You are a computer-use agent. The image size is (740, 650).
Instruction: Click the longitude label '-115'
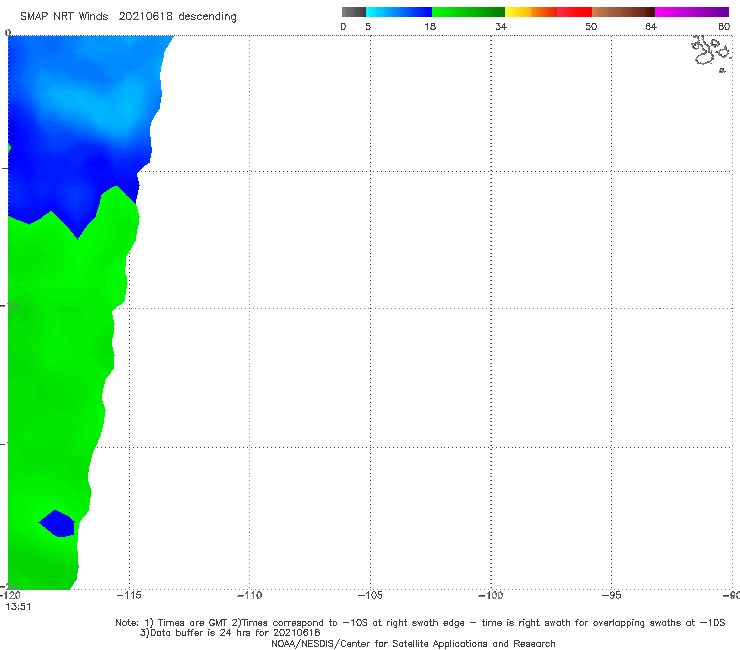tap(129, 595)
